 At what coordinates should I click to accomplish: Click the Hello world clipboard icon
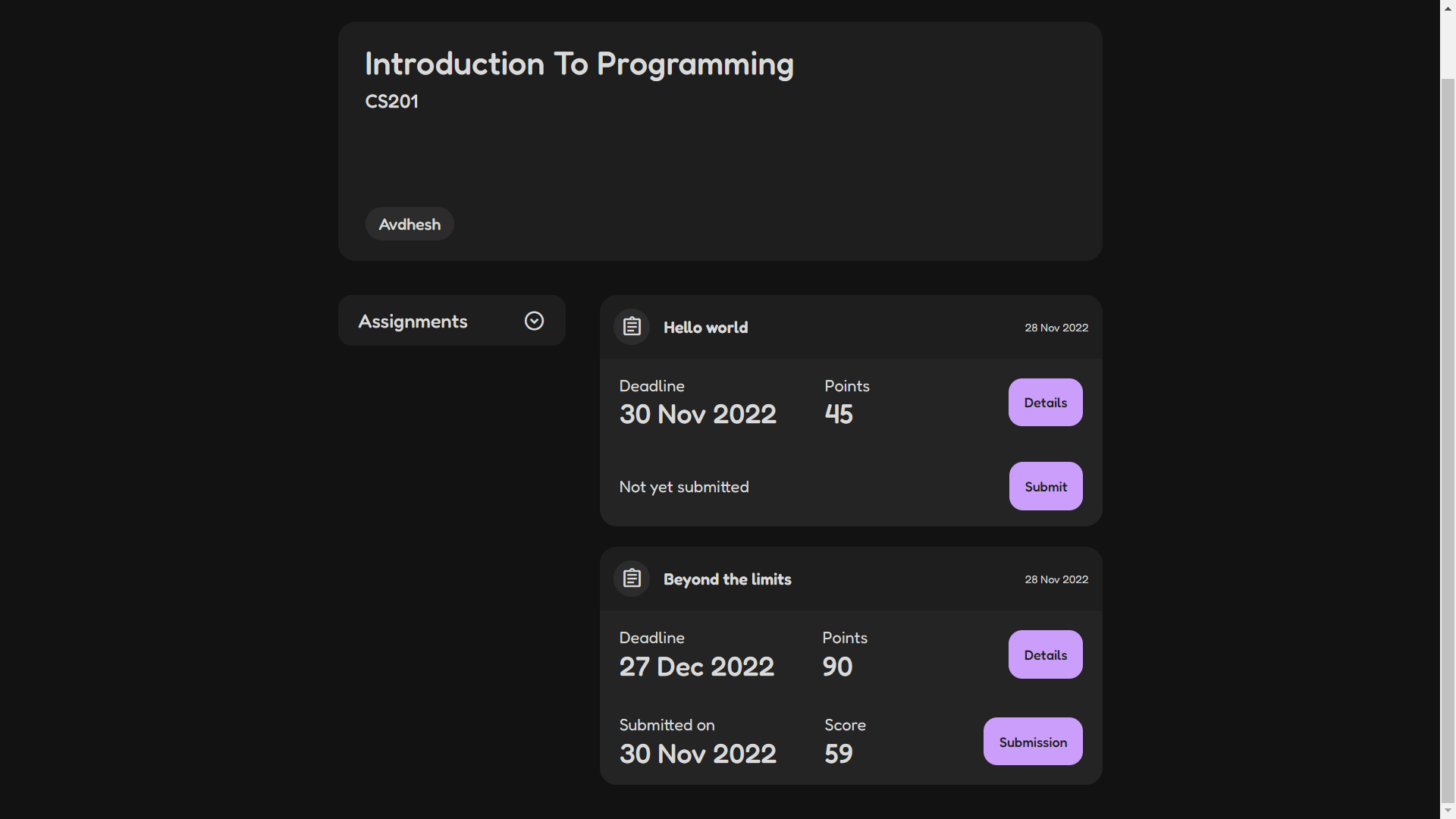point(632,327)
